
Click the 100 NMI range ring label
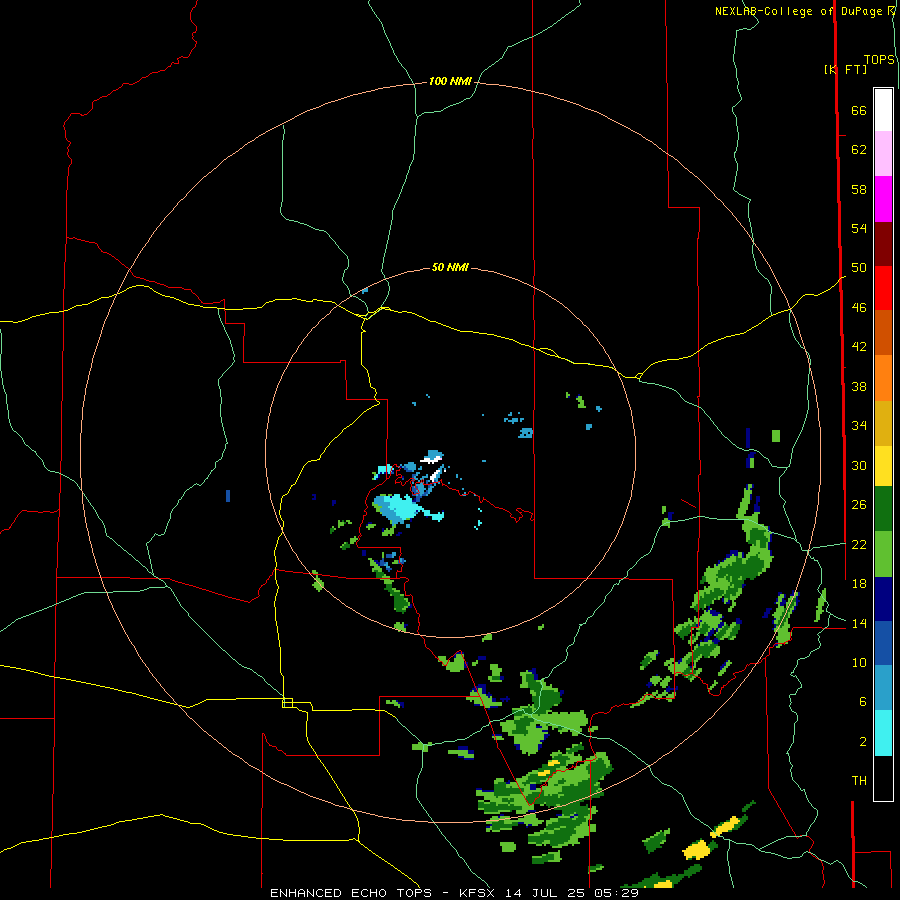450,82
